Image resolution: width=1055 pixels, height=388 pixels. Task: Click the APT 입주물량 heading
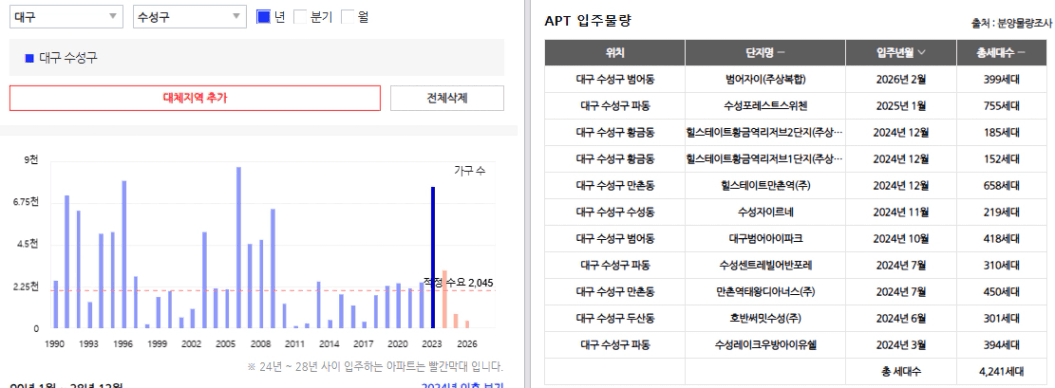[587, 21]
